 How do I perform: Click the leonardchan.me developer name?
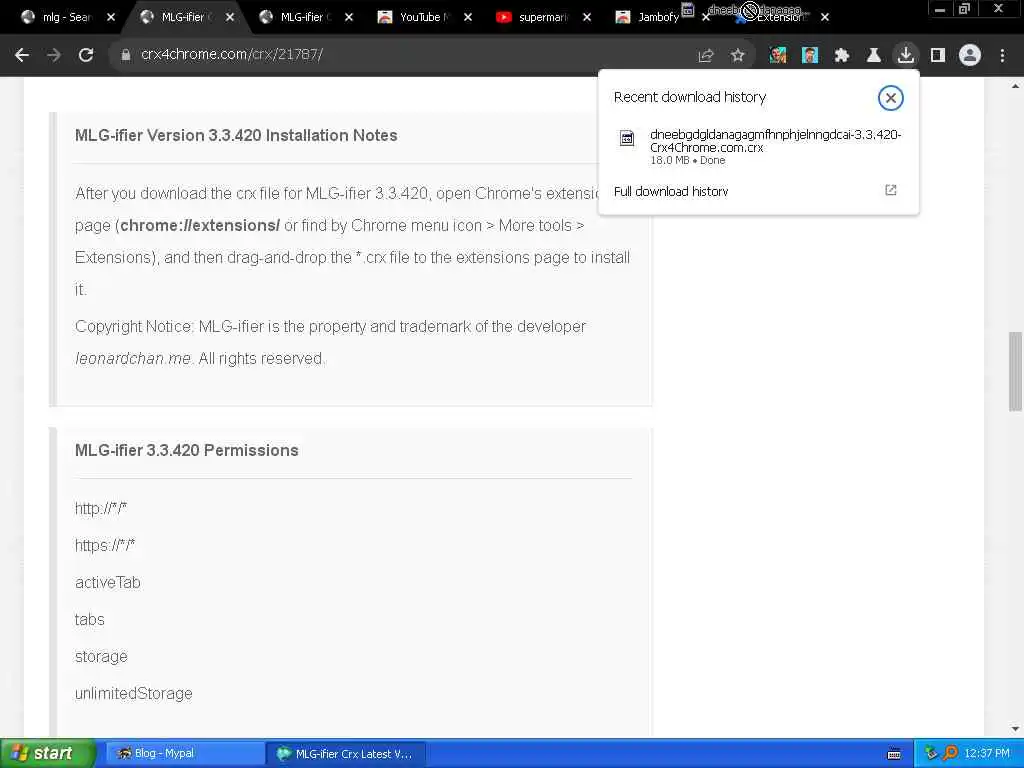click(133, 359)
